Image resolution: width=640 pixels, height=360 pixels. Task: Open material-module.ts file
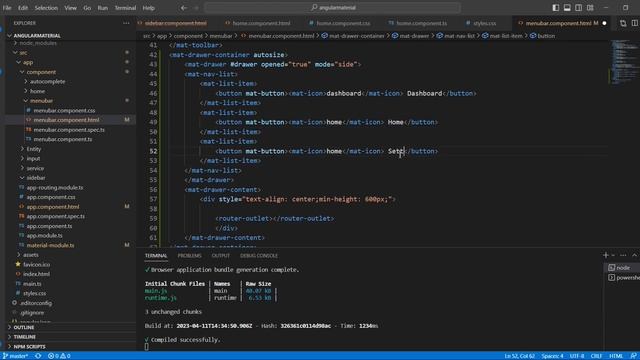pyautogui.click(x=50, y=245)
